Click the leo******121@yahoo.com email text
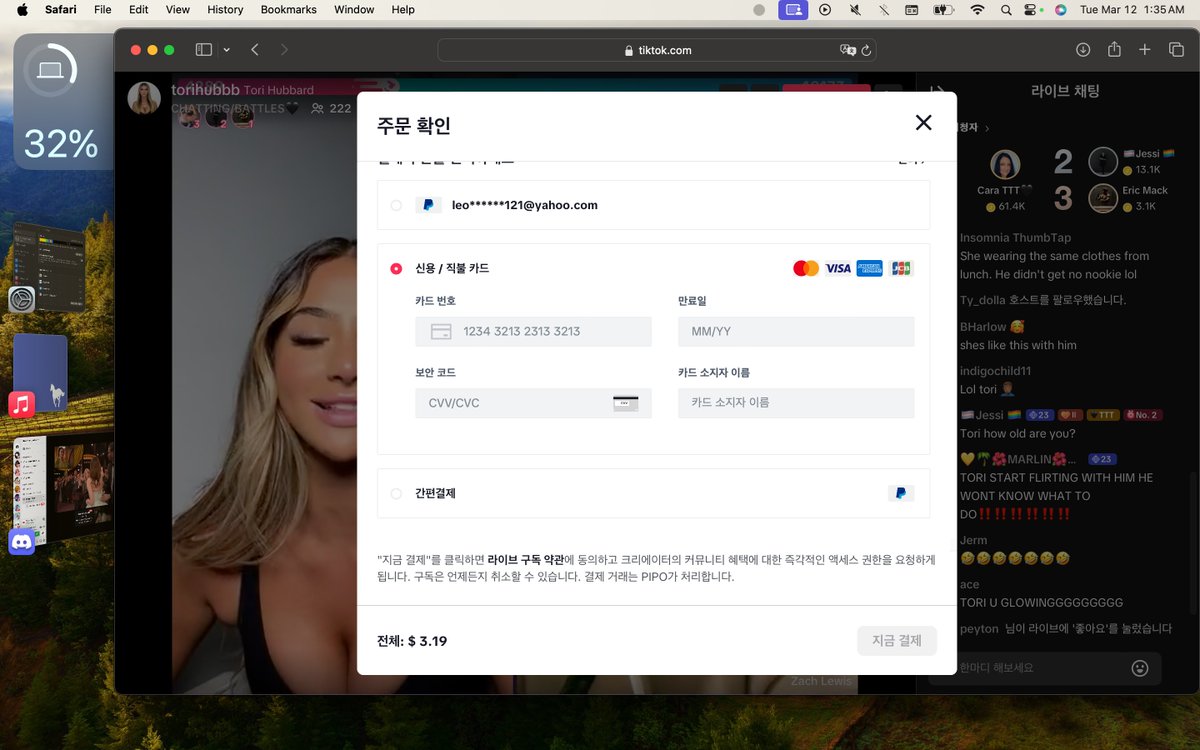 pyautogui.click(x=524, y=205)
